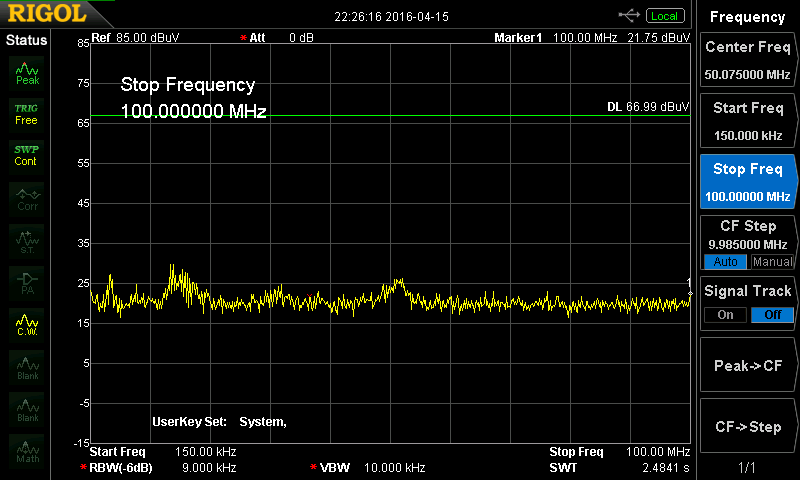Click the USB connection icon
Screen dimensions: 800x480
[x=630, y=15]
